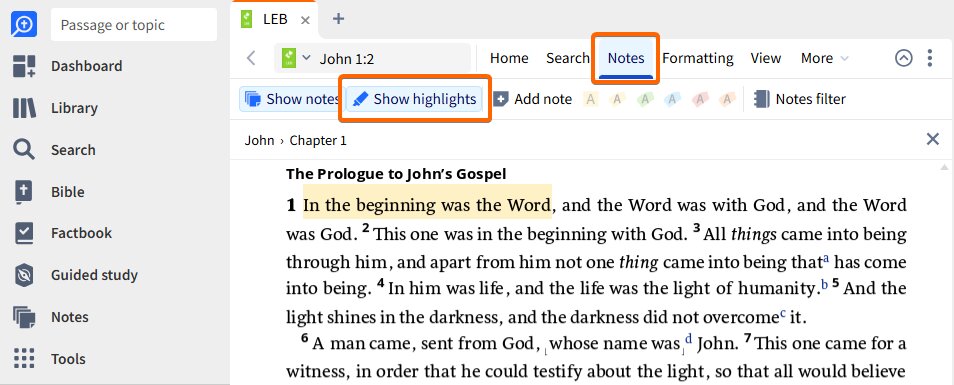Click the Logos app logo icon
Viewport: 954px width, 385px height.
[24, 25]
